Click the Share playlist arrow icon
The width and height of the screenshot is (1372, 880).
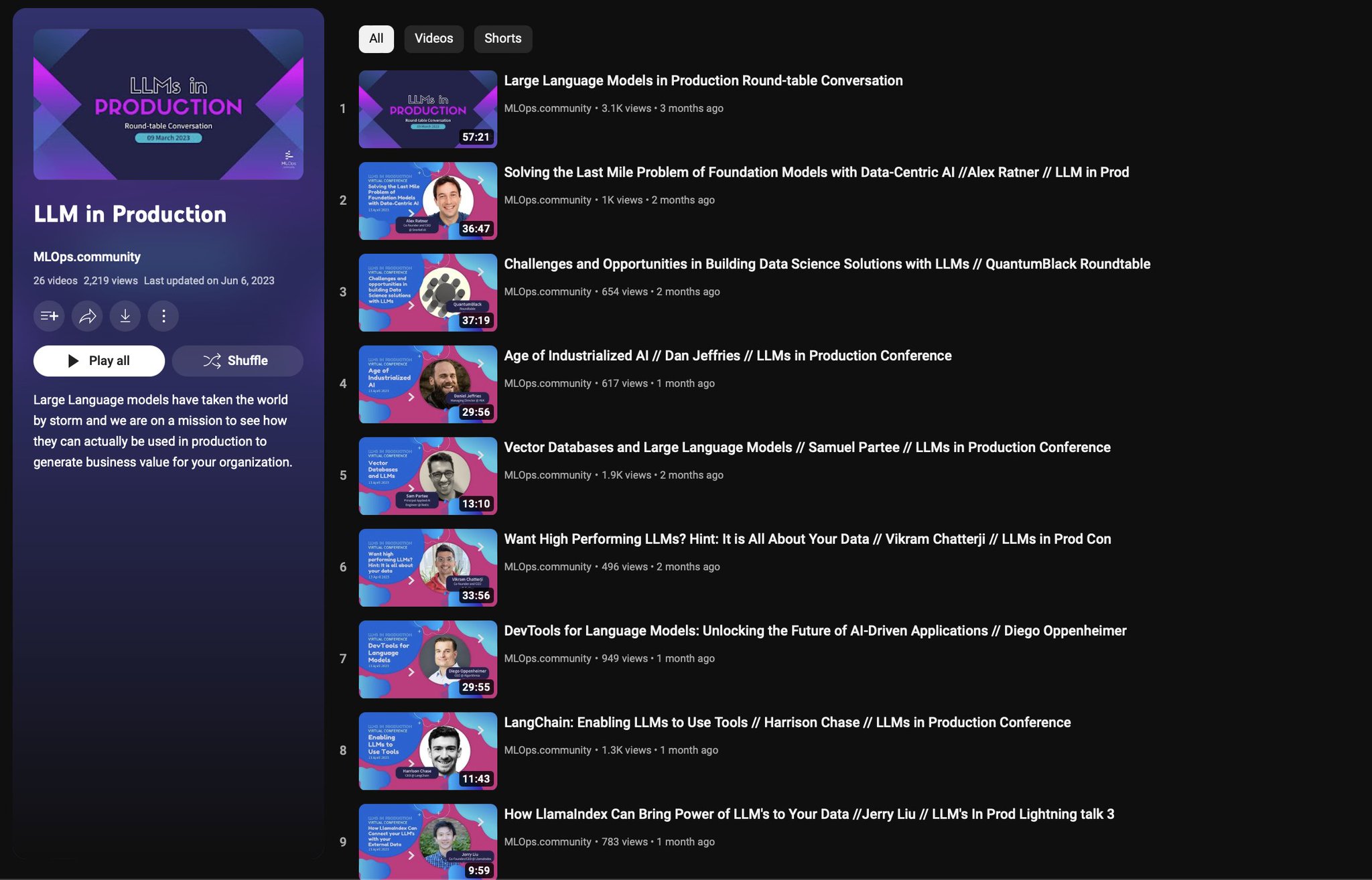coord(87,316)
